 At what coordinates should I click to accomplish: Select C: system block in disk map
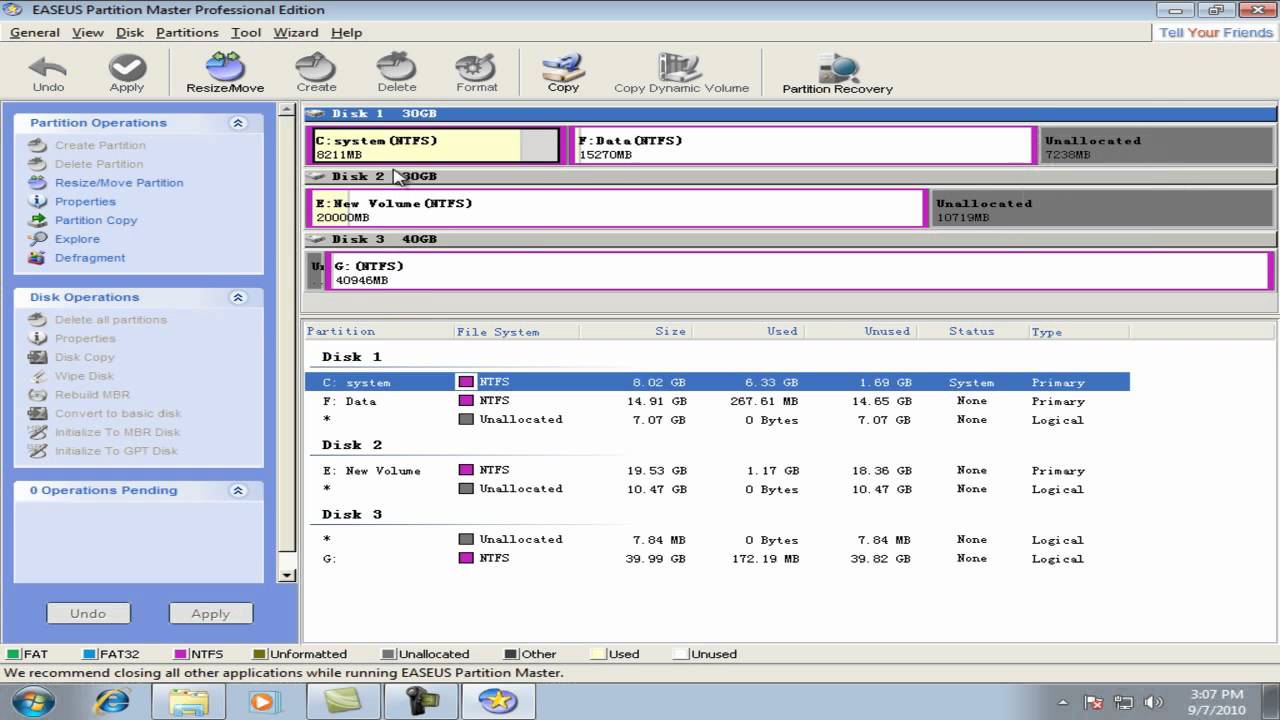(x=435, y=146)
